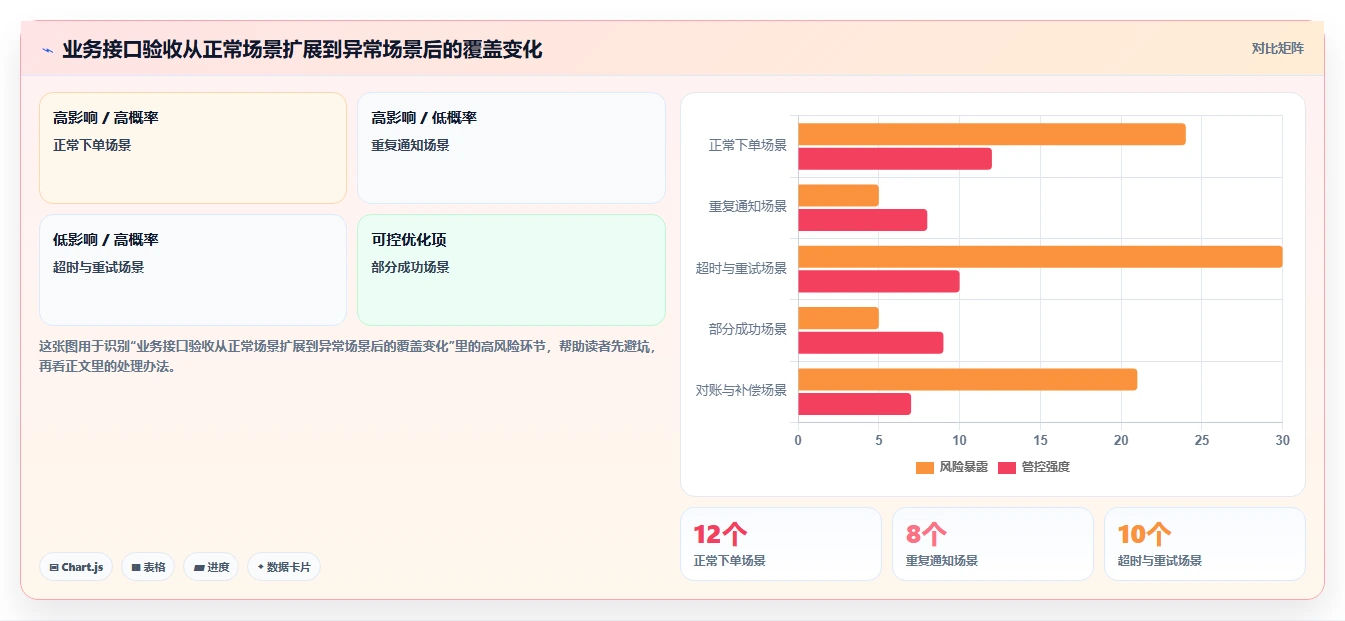Select the 低影响 / 高概率 quadrant card
This screenshot has height=621, width=1345.
tap(193, 270)
